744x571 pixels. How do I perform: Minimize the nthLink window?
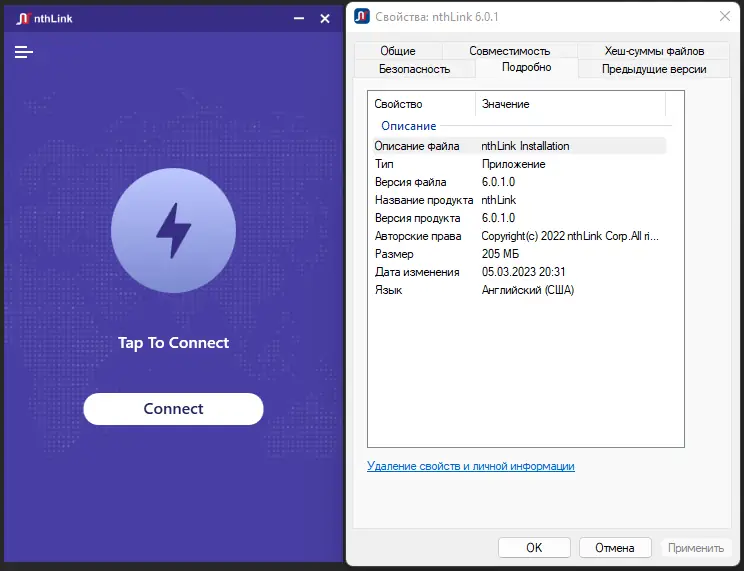[x=299, y=19]
